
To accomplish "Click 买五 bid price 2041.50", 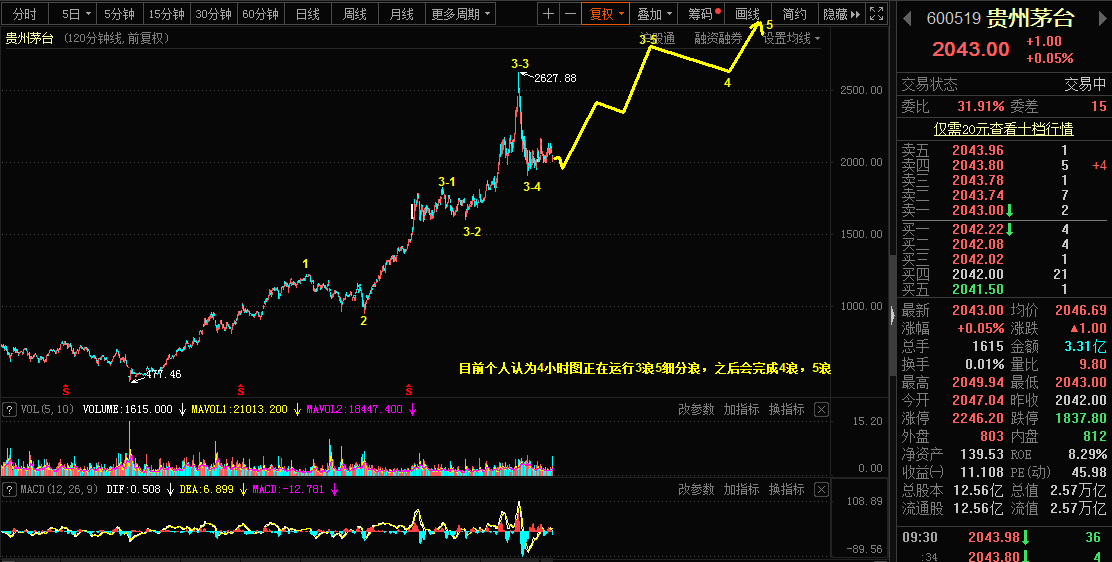I will tap(978, 290).
